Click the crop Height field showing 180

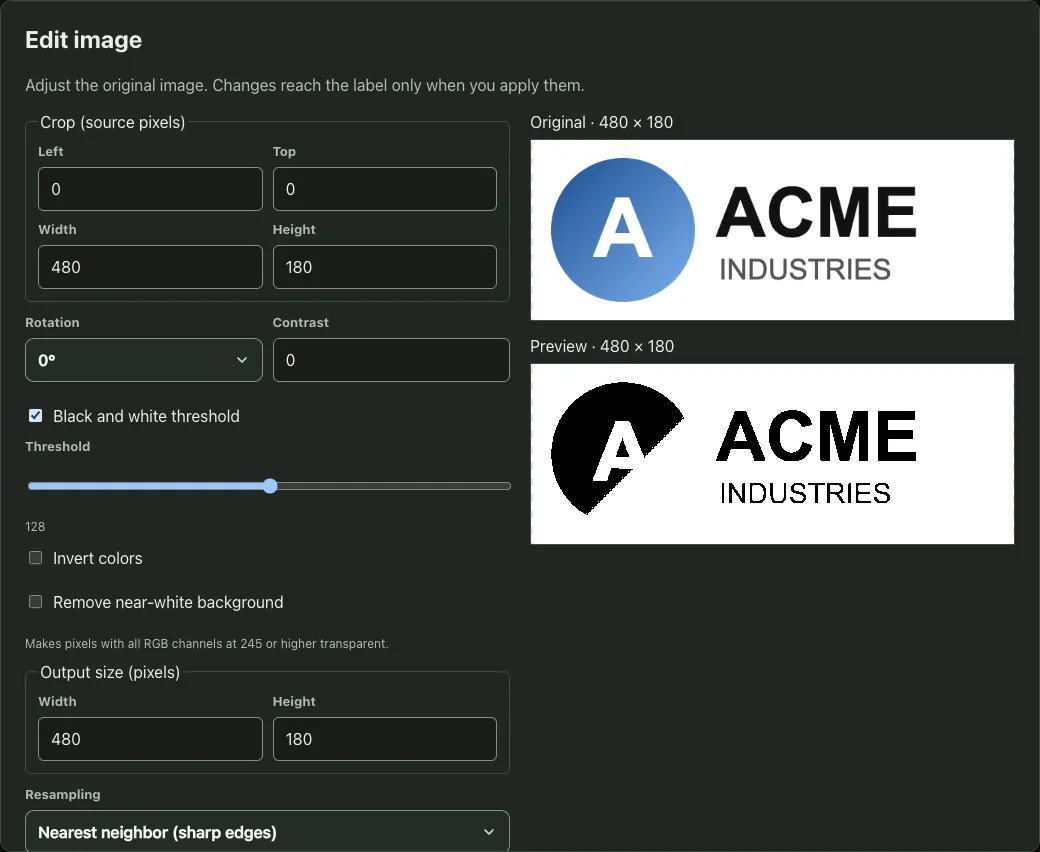(385, 267)
